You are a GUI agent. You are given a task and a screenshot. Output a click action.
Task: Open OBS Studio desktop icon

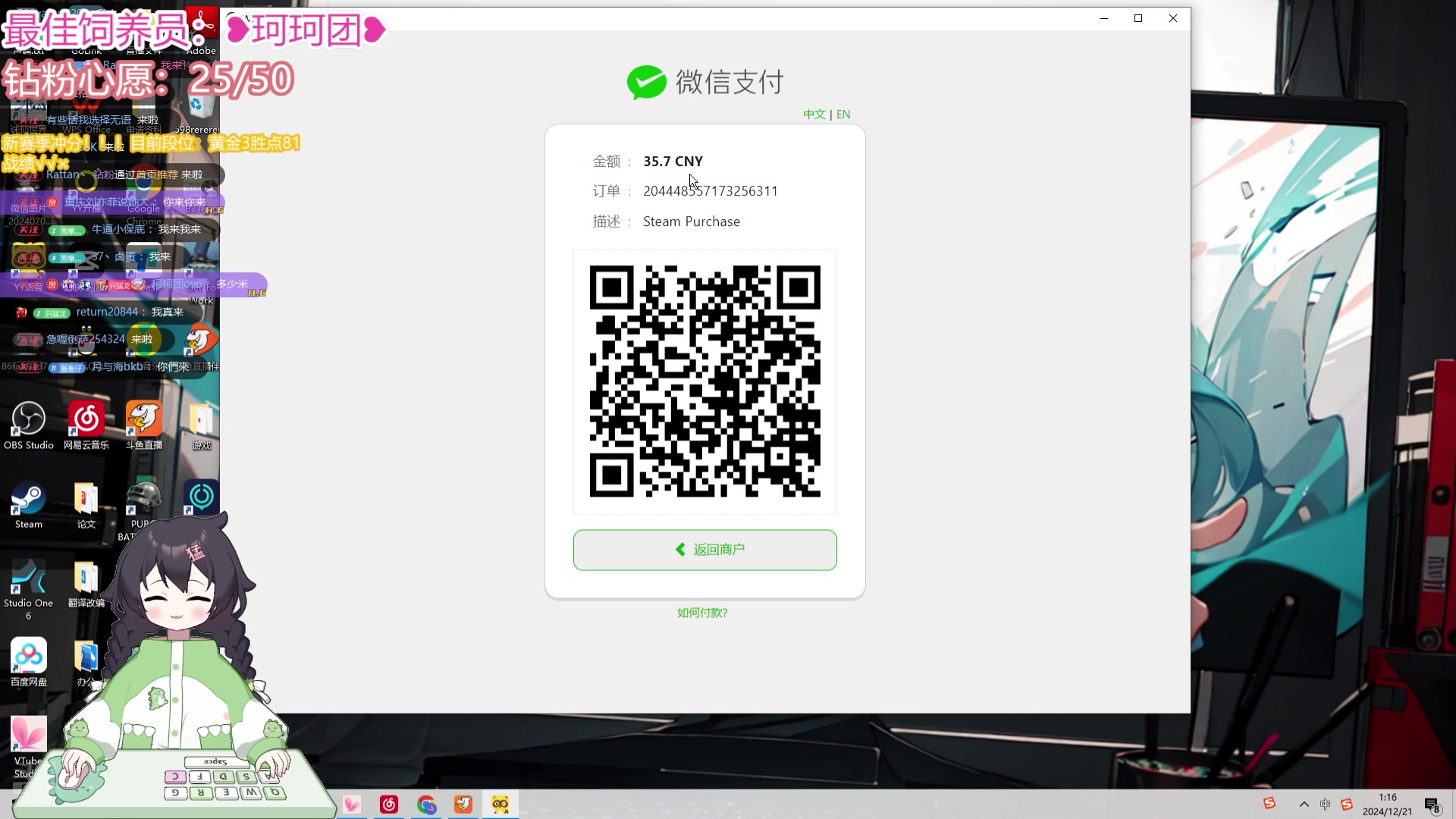[29, 425]
